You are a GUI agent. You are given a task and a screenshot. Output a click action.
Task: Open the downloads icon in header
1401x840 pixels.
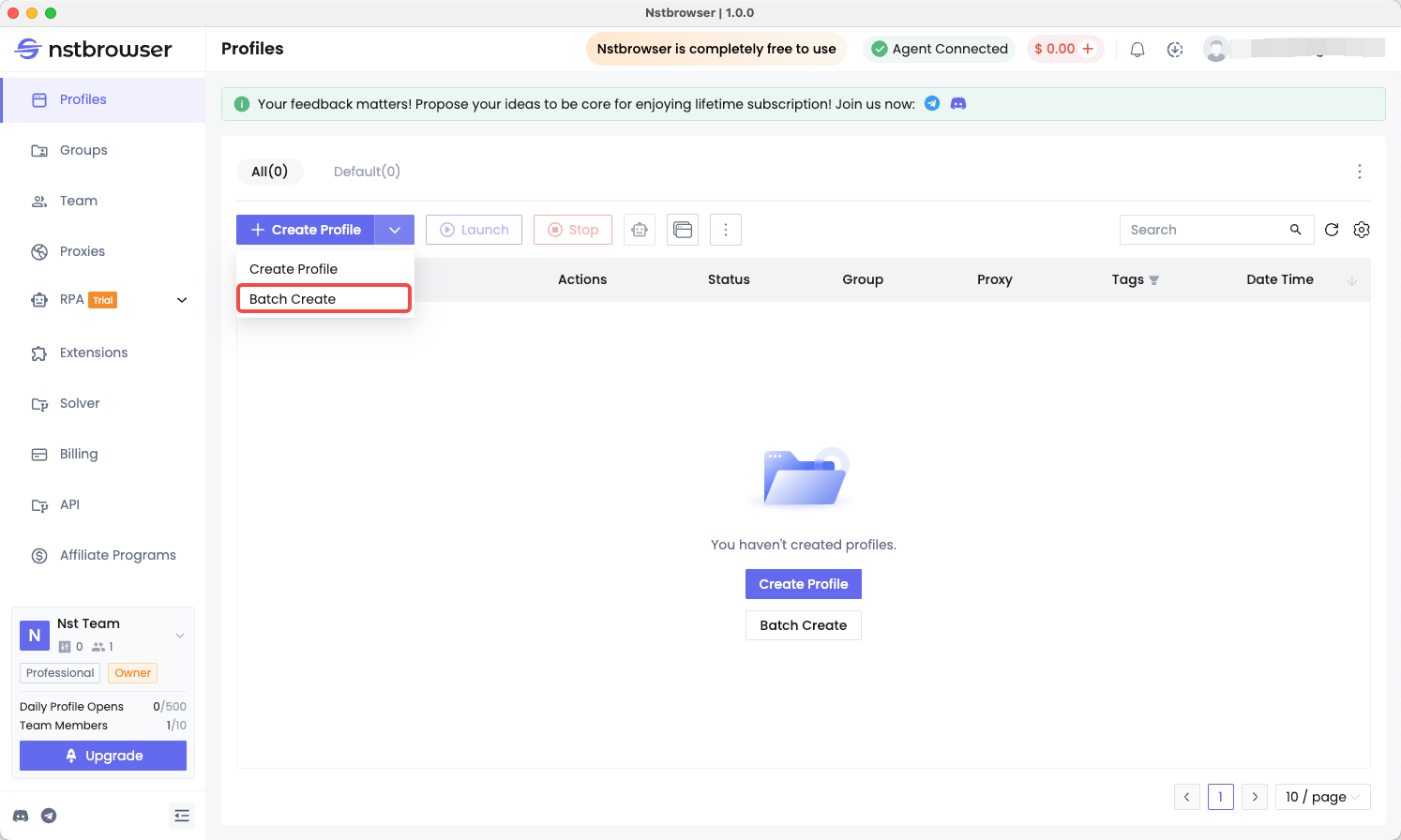pyautogui.click(x=1175, y=50)
